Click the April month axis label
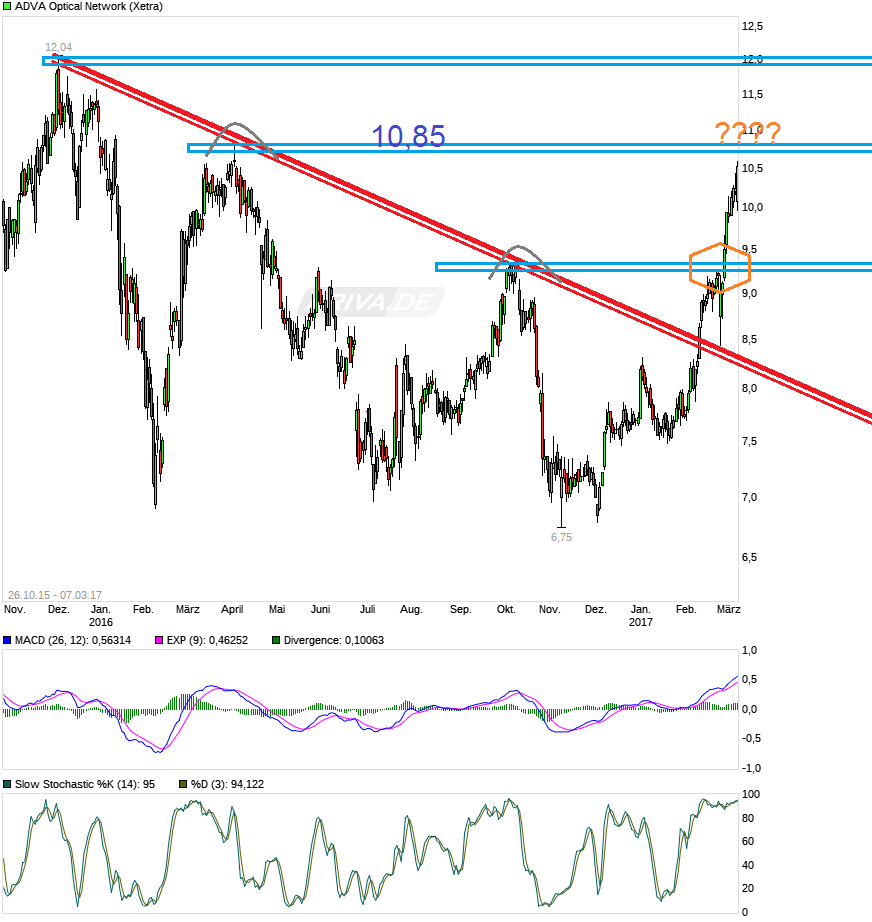This screenshot has width=872, height=922. coord(232,609)
